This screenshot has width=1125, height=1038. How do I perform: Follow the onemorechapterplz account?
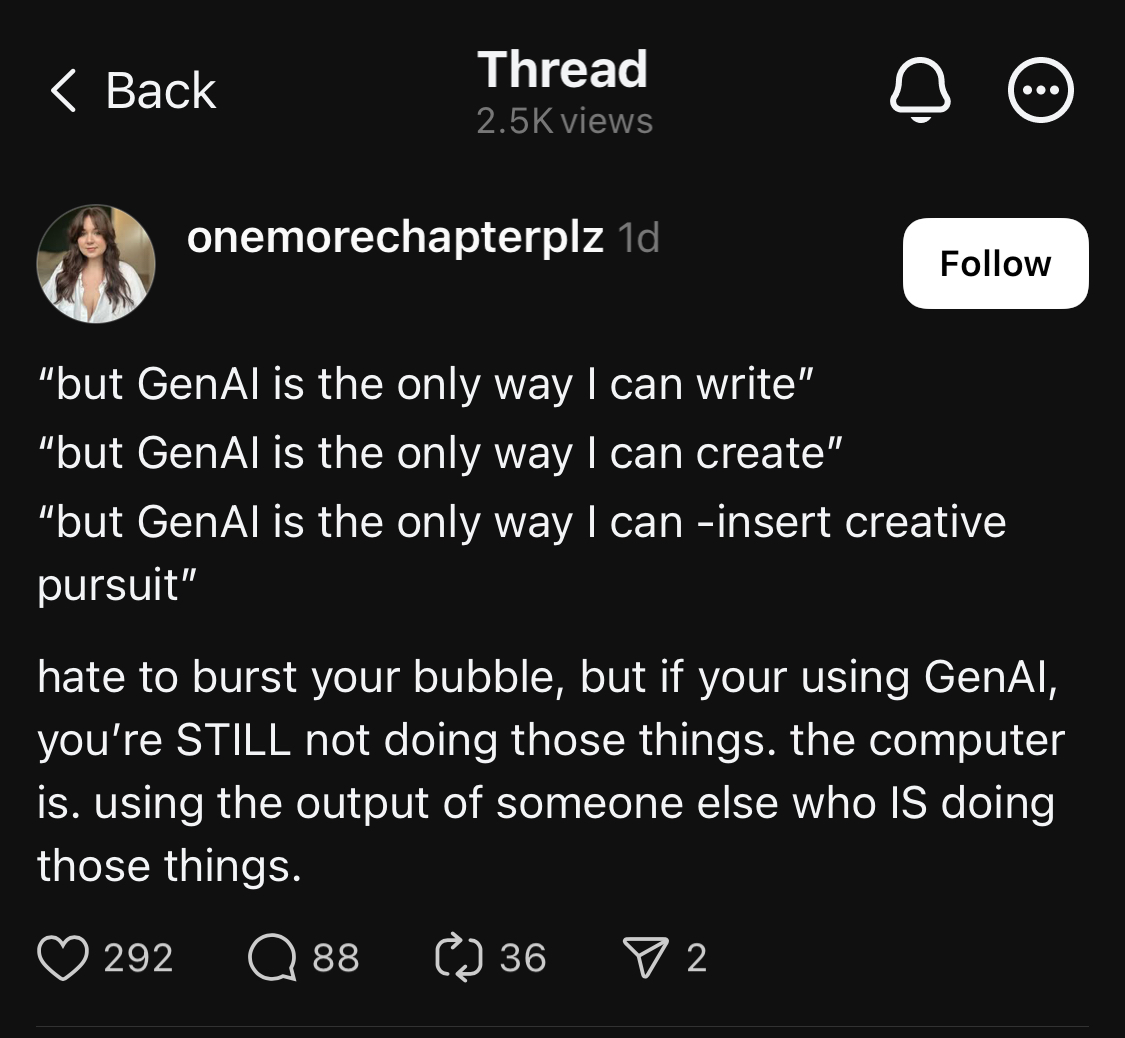coord(995,263)
